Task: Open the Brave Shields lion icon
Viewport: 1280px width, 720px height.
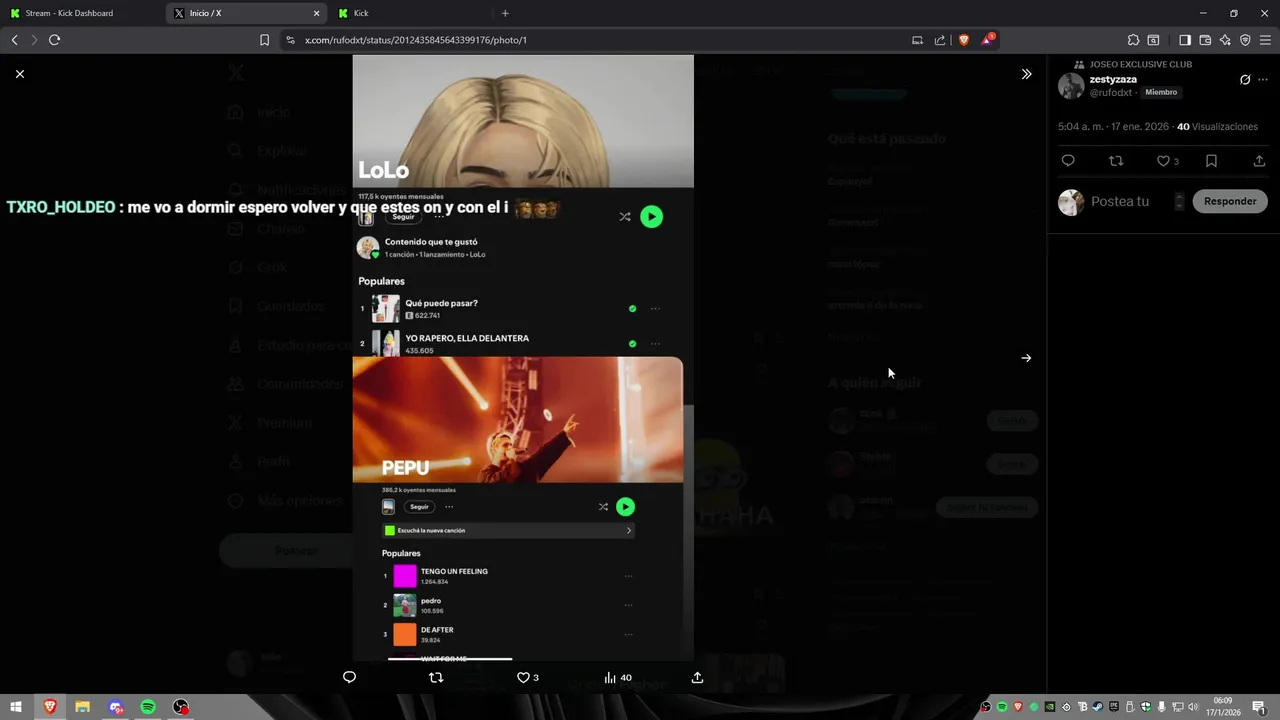Action: tap(964, 40)
